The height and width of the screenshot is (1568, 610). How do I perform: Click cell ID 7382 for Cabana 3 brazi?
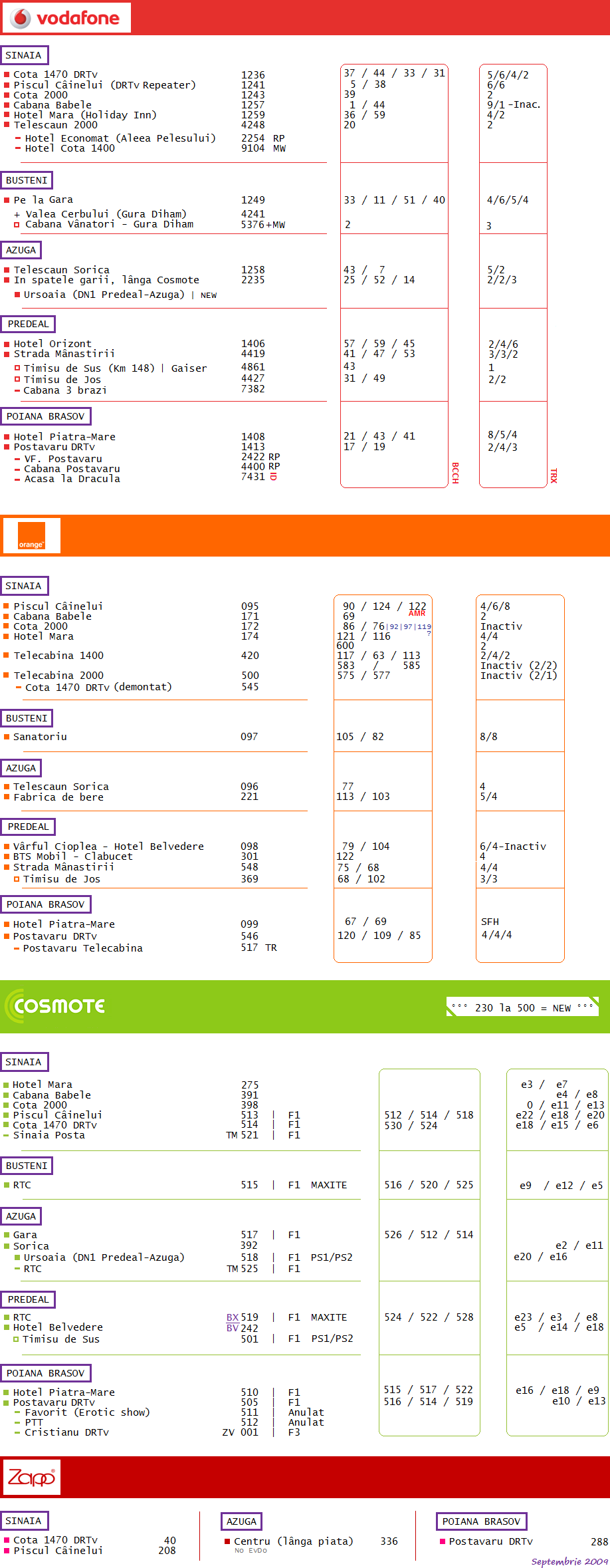(253, 389)
